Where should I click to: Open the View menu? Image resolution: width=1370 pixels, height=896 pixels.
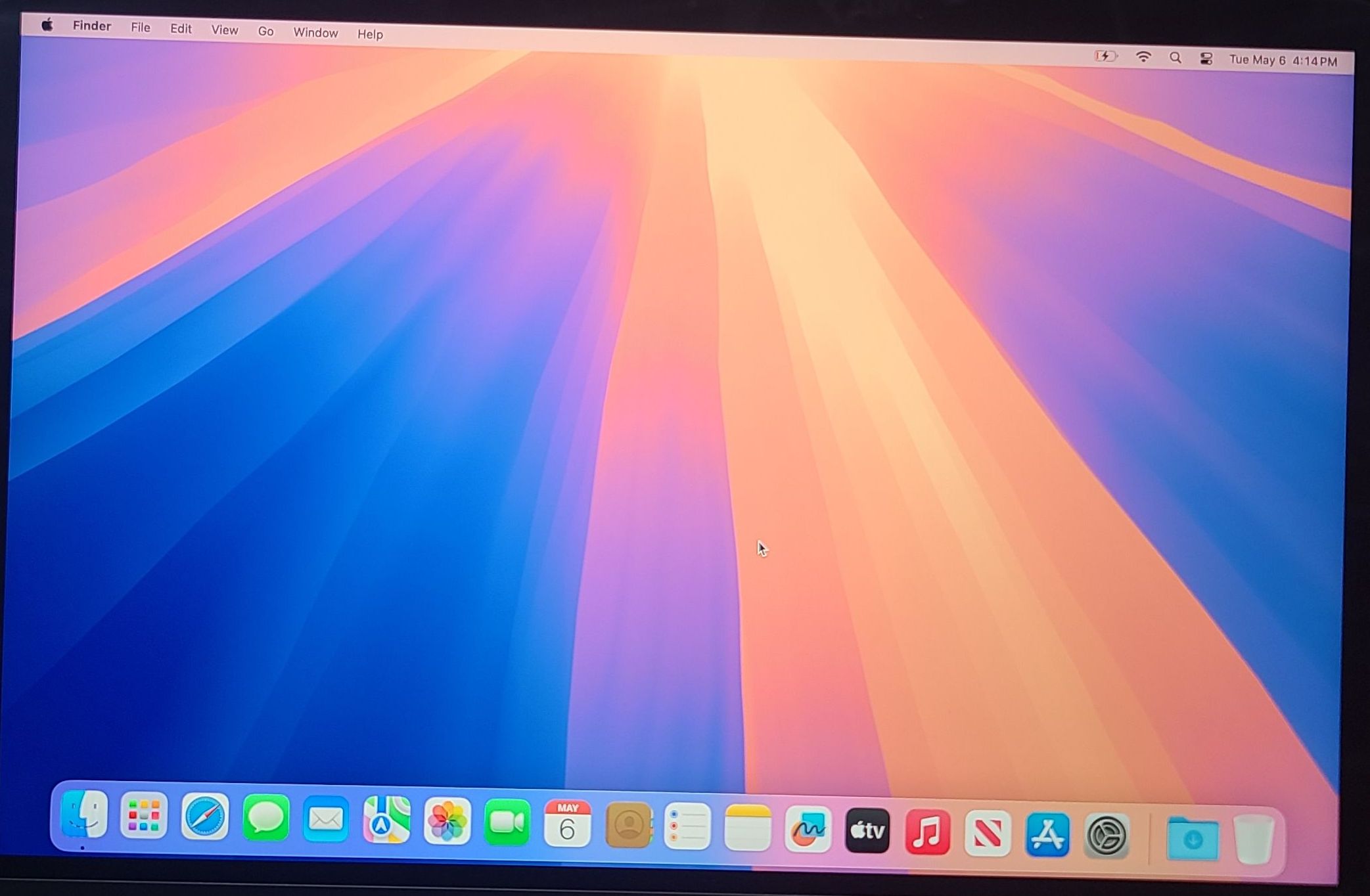[224, 30]
